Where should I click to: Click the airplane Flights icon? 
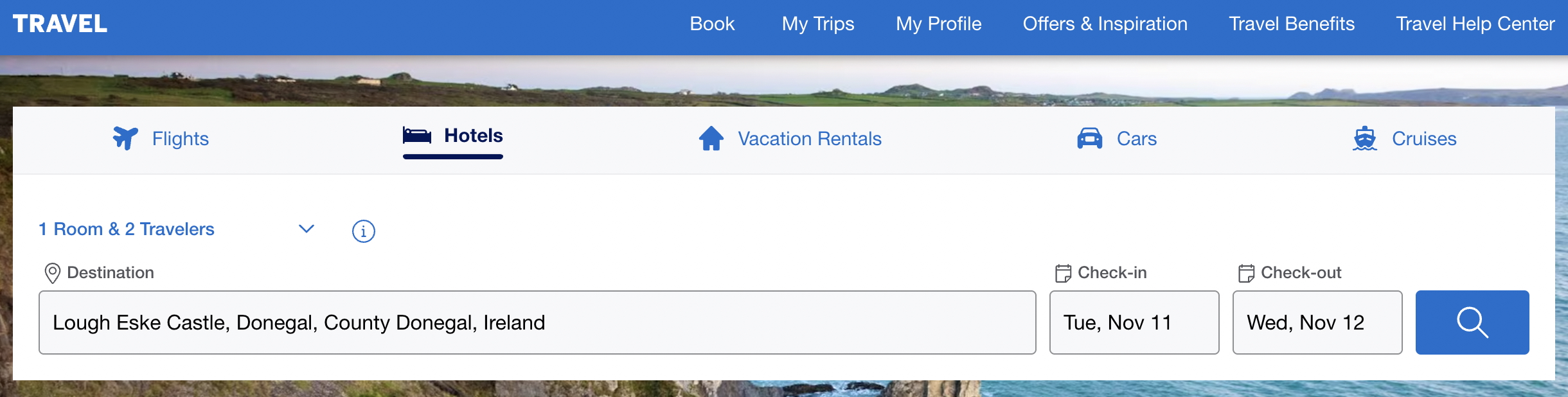click(x=125, y=138)
